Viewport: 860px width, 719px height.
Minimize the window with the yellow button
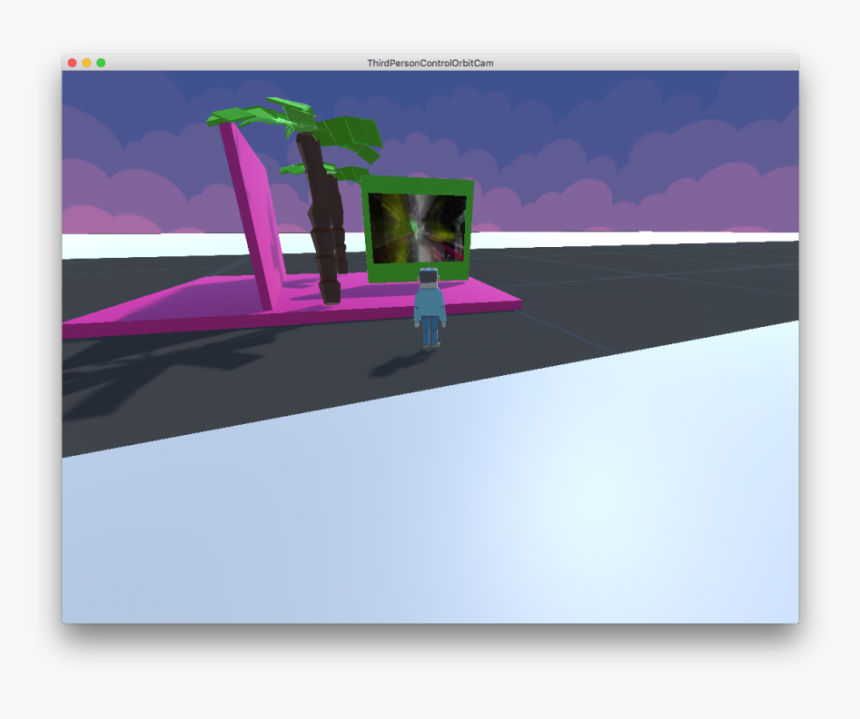(x=87, y=63)
